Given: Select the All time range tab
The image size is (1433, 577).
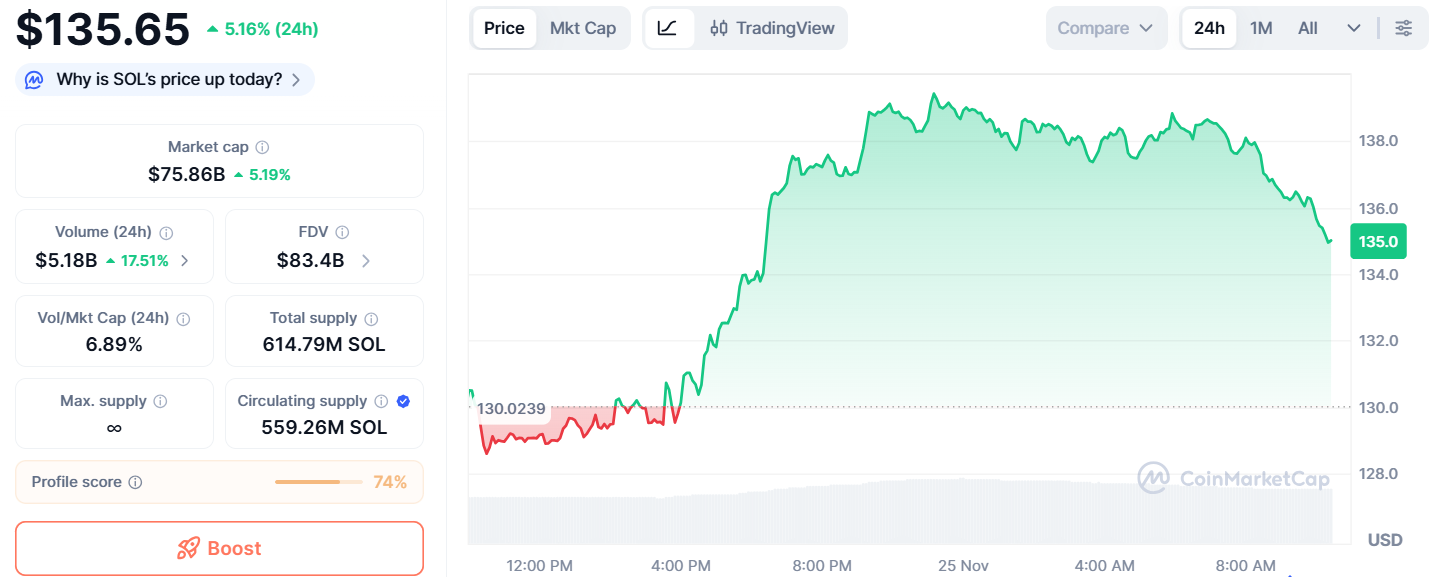Looking at the screenshot, I should point(1308,28).
